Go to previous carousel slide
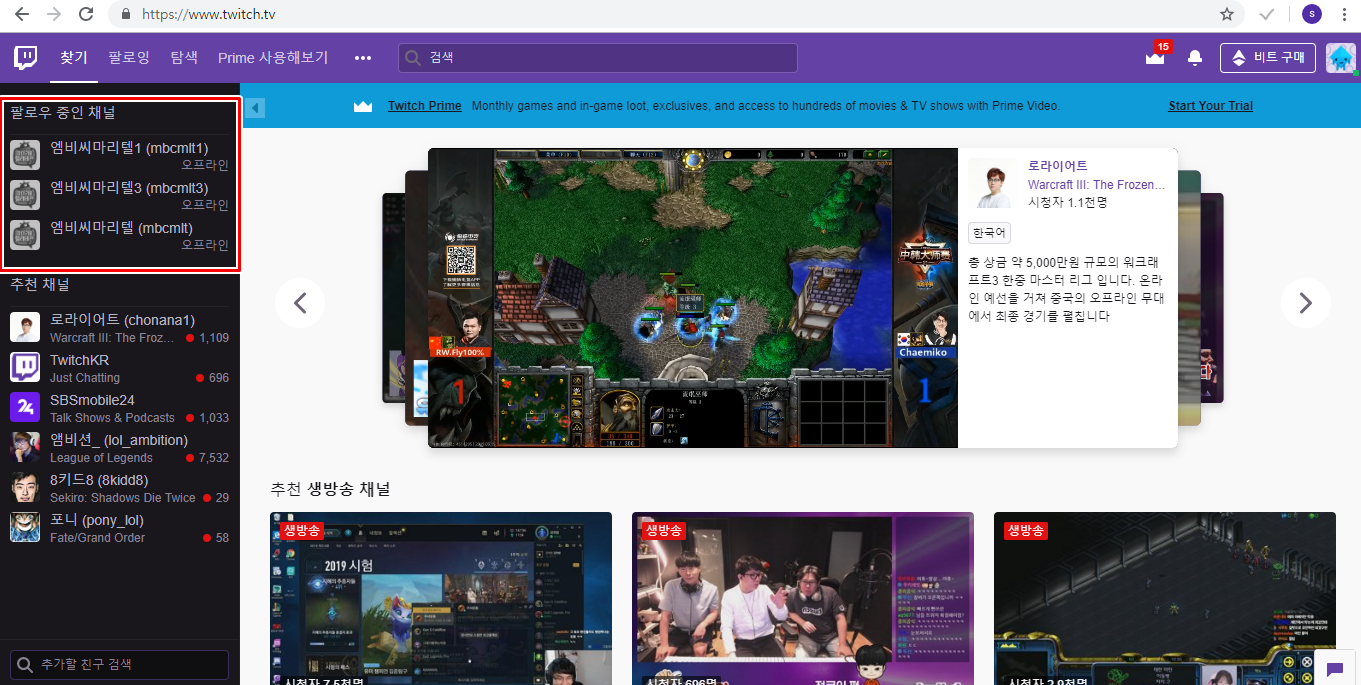 click(300, 303)
